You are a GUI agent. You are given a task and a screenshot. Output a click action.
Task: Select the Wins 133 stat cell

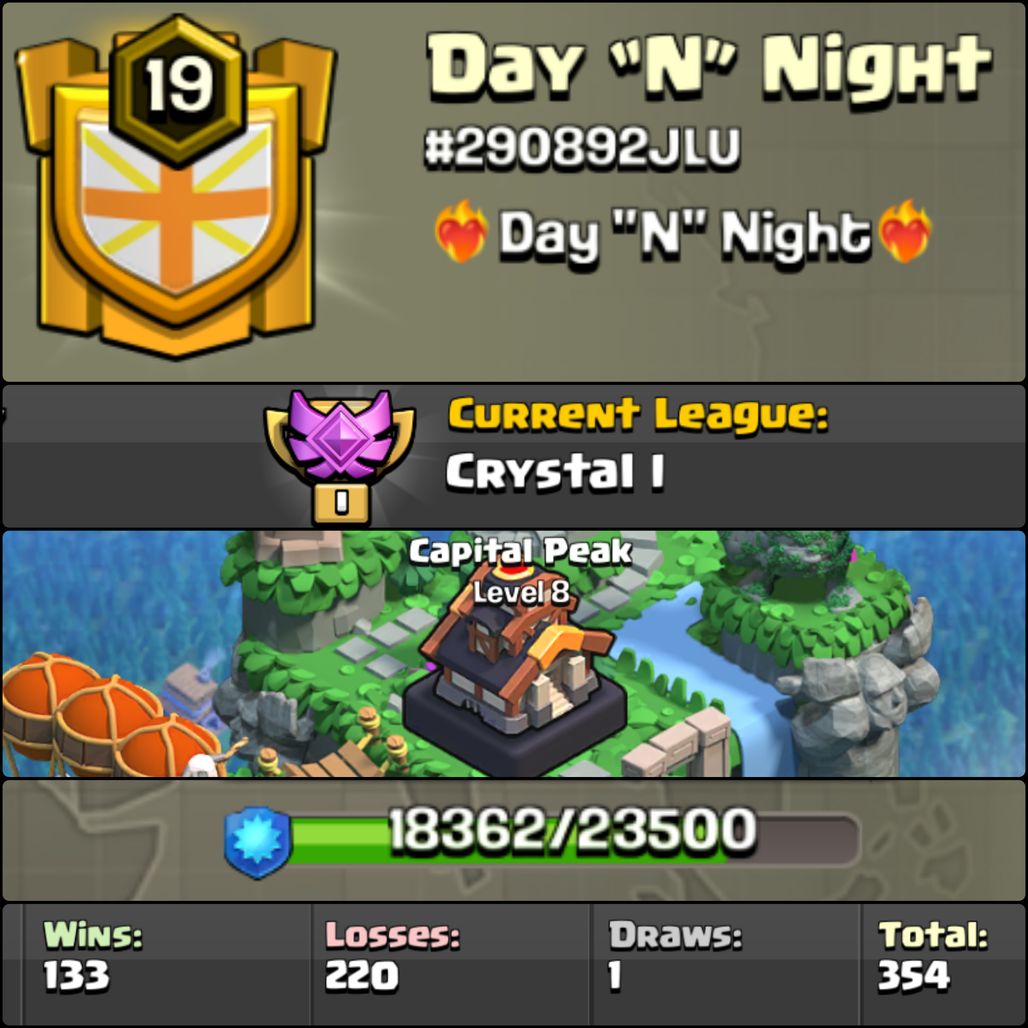tap(167, 965)
